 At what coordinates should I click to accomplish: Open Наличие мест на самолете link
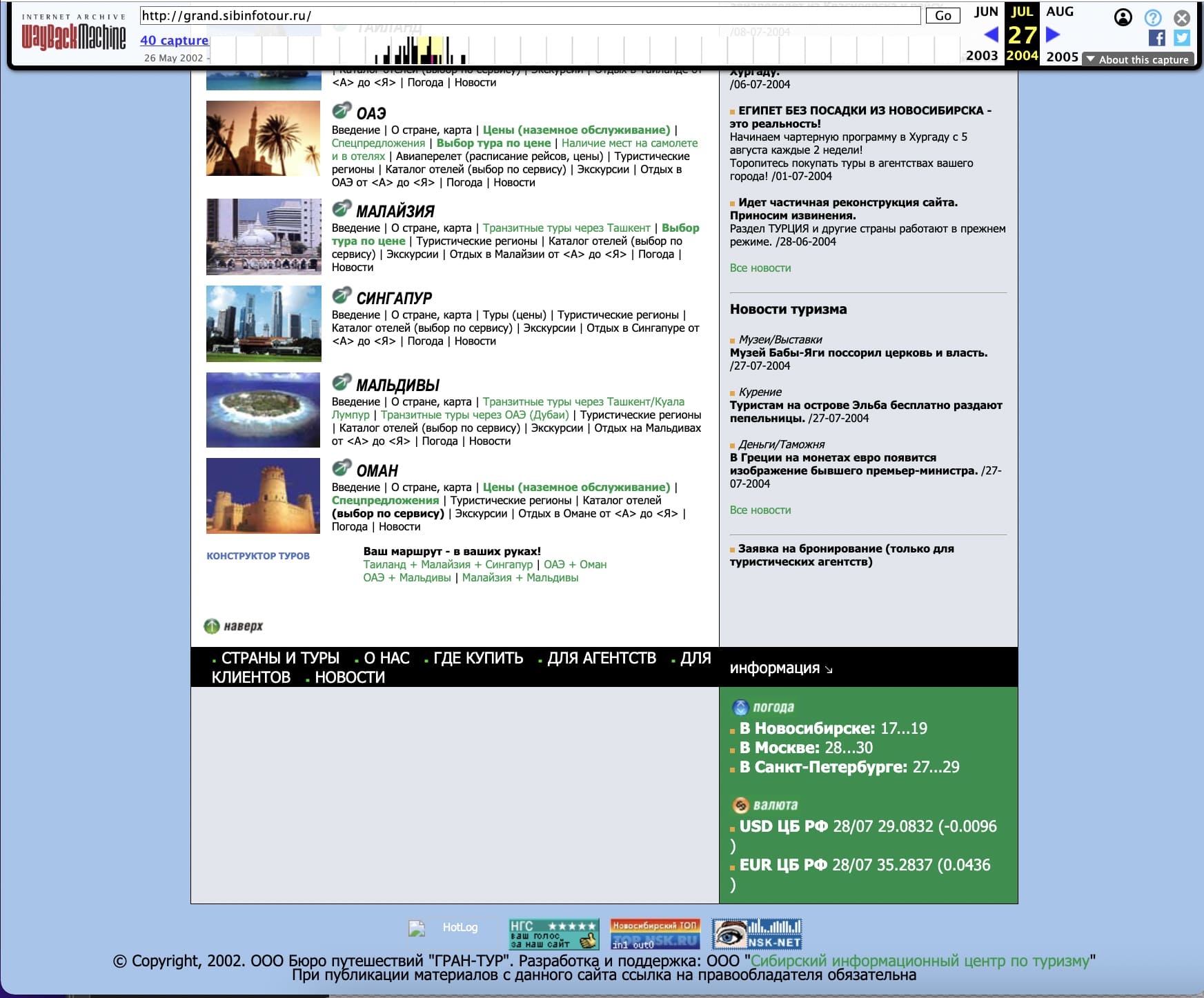(629, 143)
